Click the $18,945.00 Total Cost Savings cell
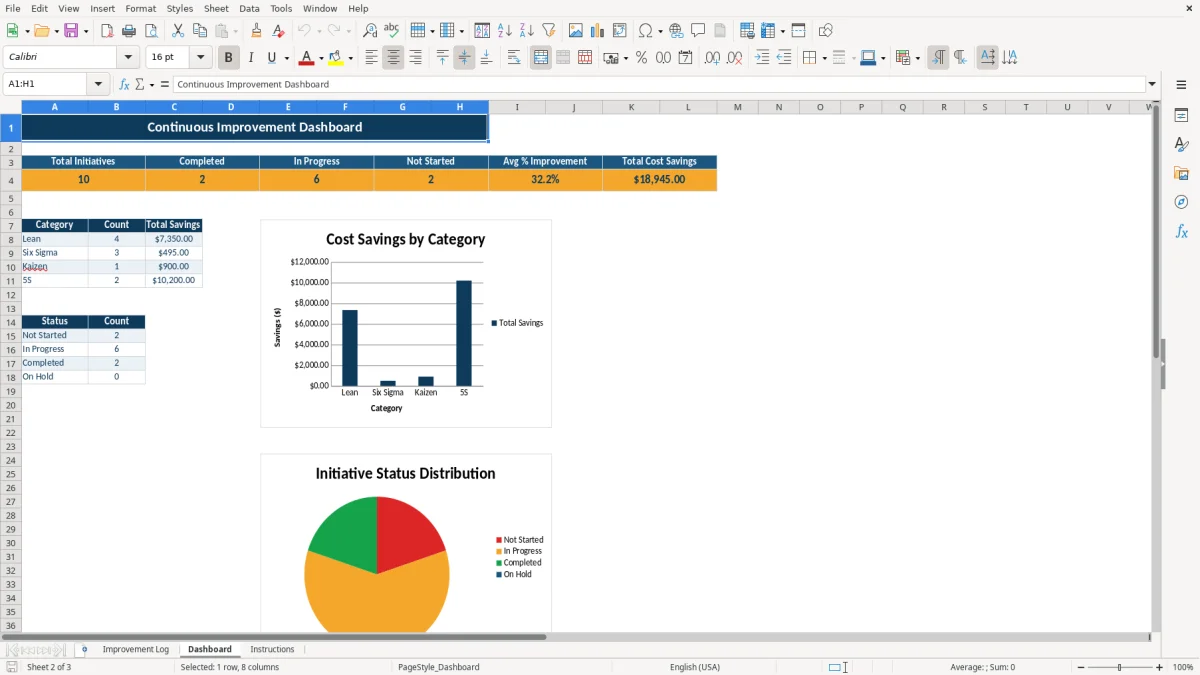 (x=659, y=180)
